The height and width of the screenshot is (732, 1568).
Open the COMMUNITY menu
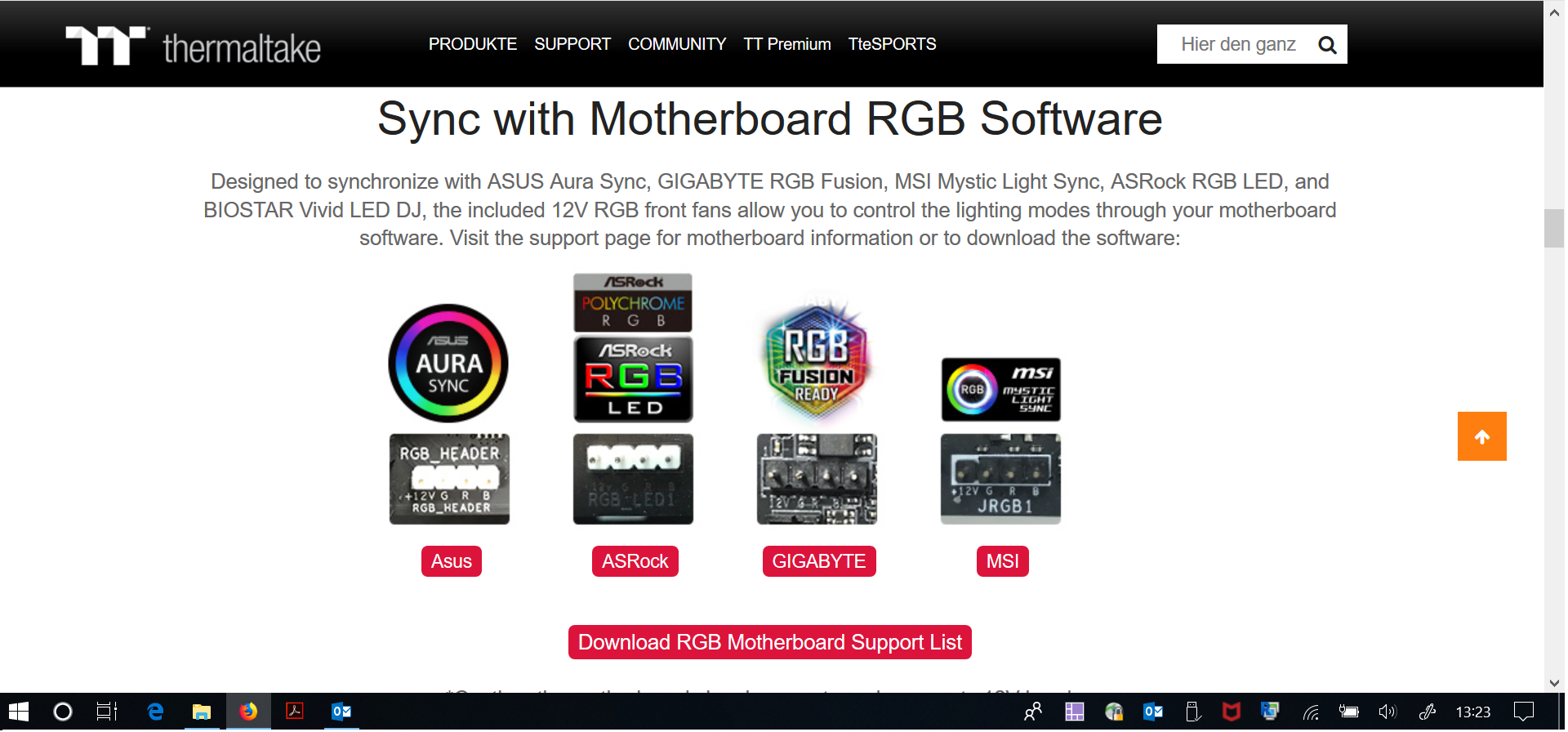[677, 44]
